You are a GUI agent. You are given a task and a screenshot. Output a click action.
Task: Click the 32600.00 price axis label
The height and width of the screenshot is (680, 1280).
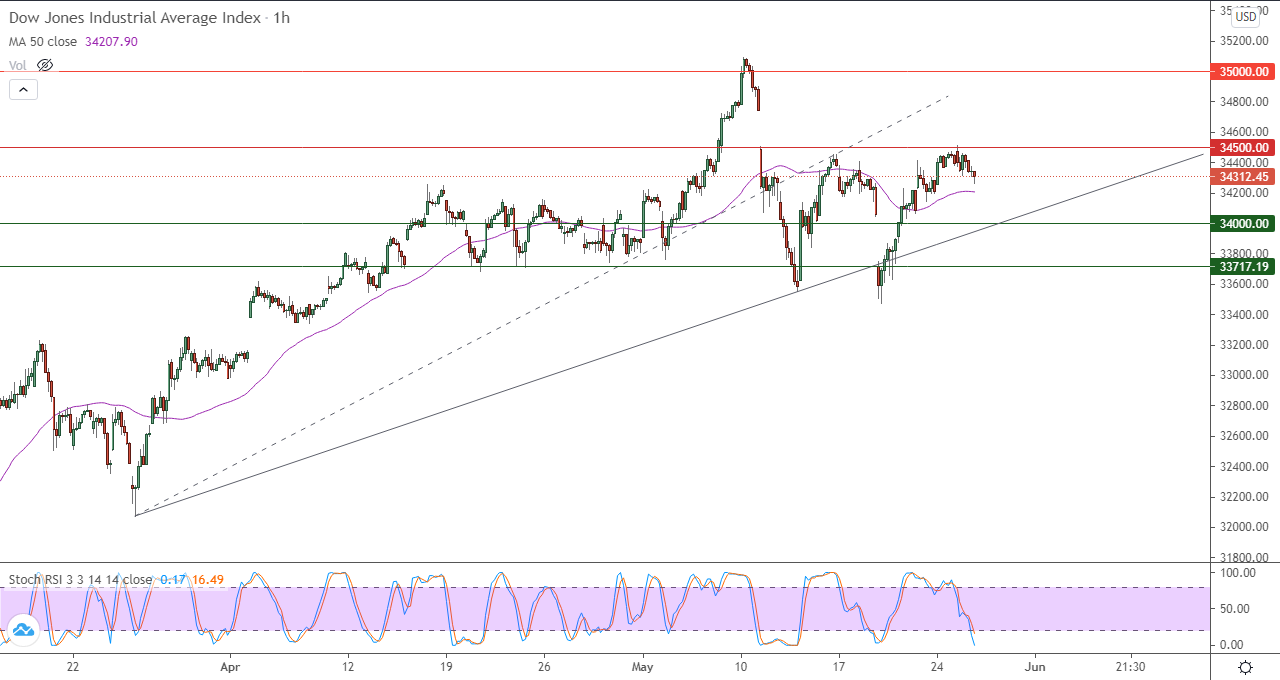click(x=1242, y=436)
